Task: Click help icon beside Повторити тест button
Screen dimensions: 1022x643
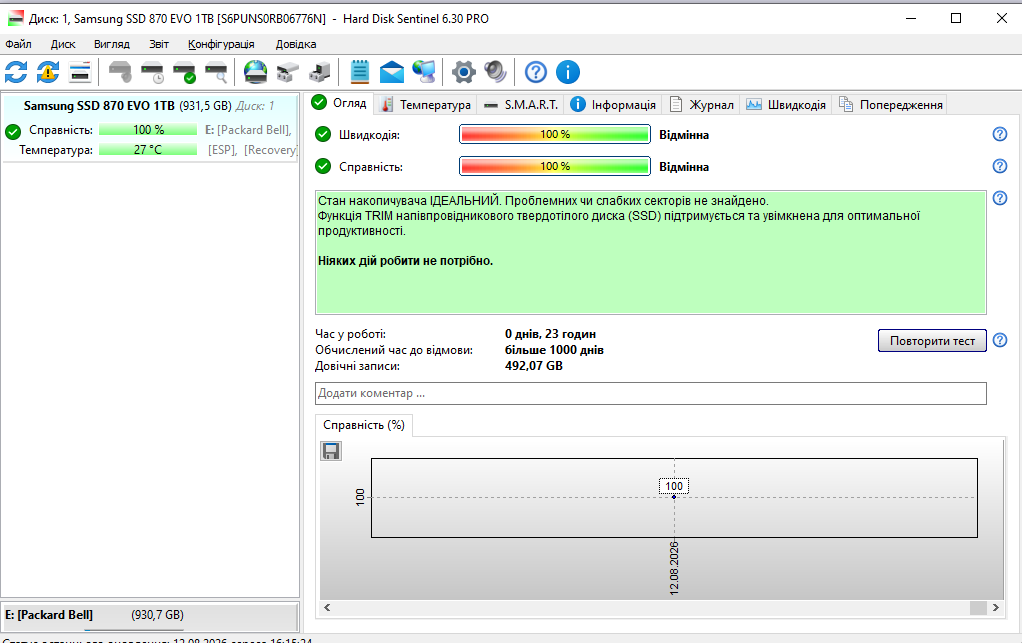Action: coord(1000,340)
